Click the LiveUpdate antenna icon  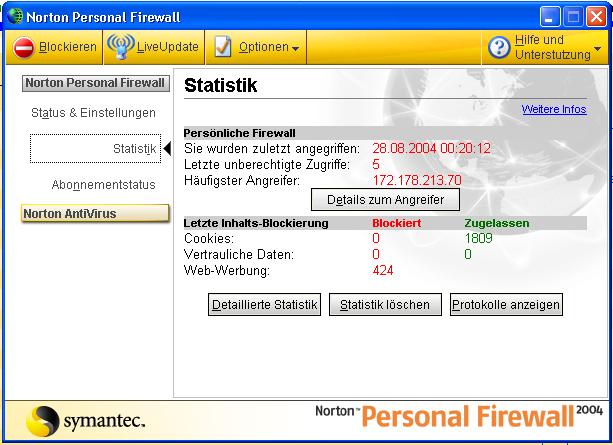pyautogui.click(x=121, y=47)
